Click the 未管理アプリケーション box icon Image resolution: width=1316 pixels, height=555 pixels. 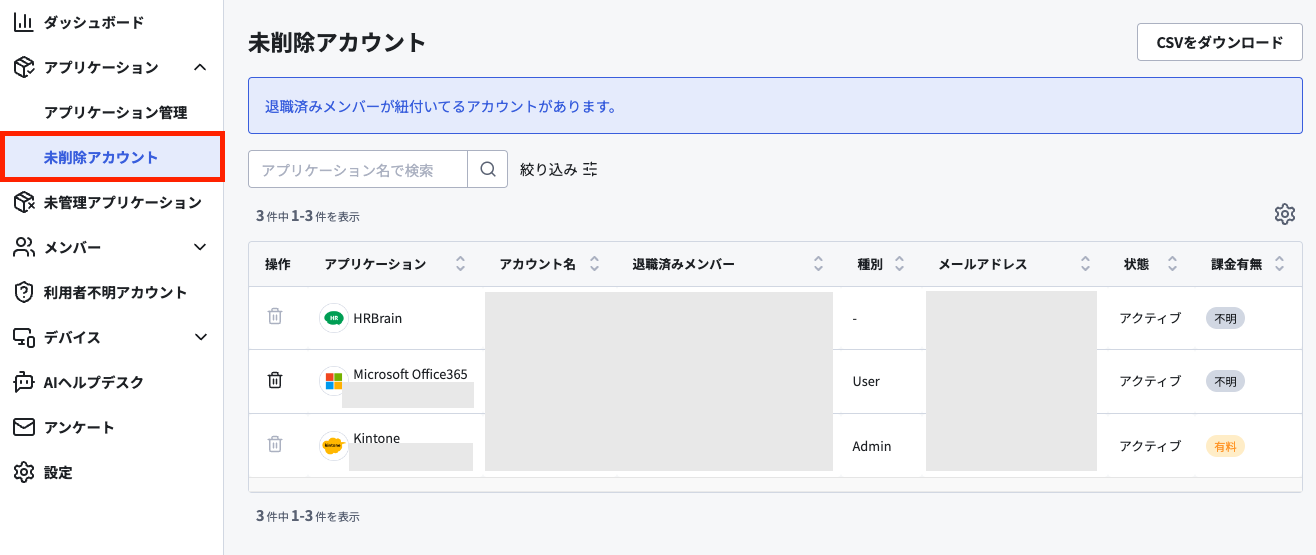[24, 202]
